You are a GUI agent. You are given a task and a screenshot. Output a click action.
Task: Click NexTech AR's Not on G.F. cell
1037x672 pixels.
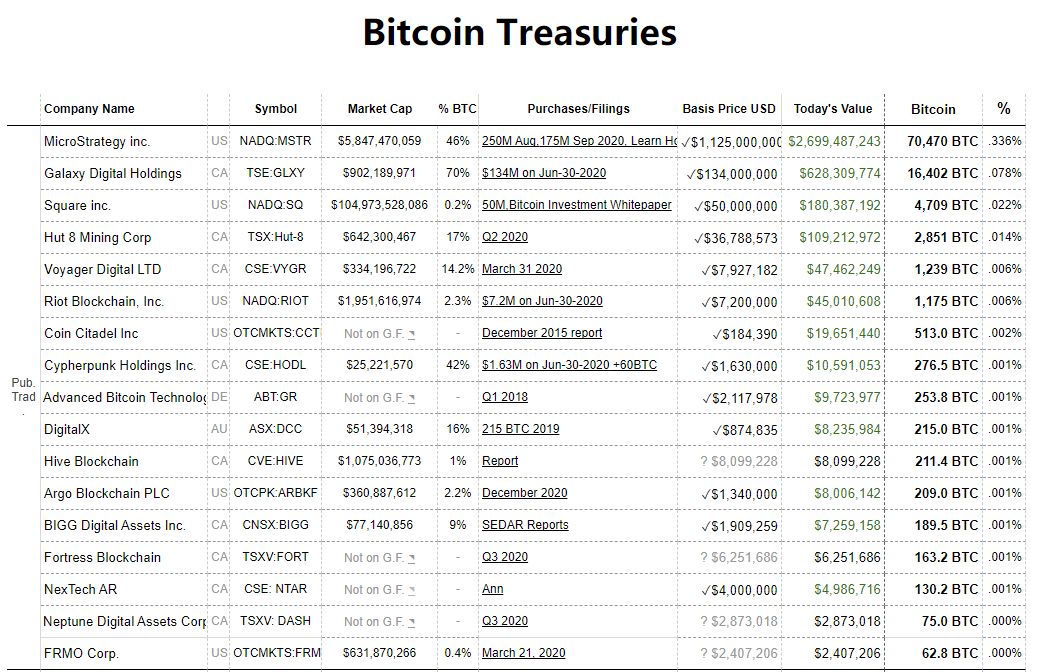379,589
